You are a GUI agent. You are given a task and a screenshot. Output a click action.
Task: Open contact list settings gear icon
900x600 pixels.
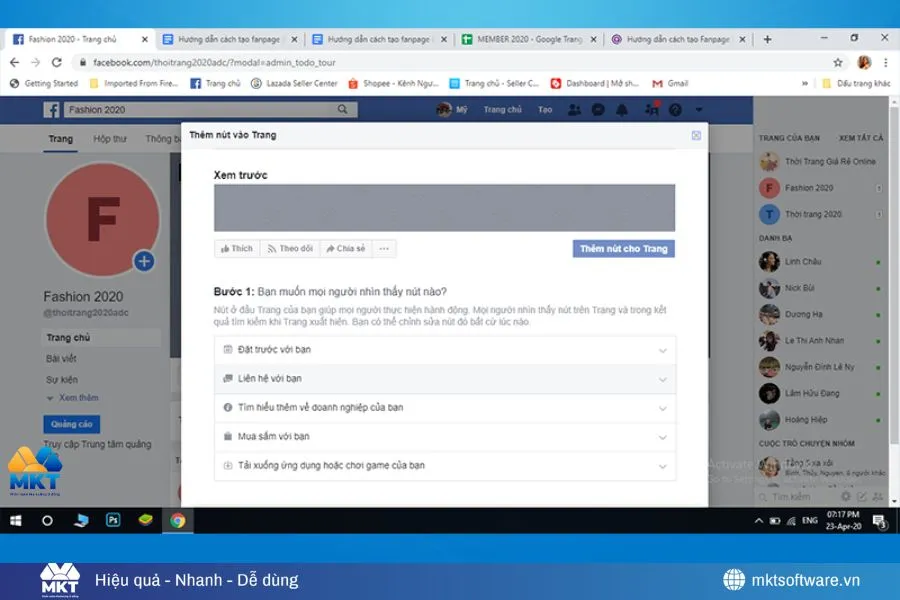(845, 496)
